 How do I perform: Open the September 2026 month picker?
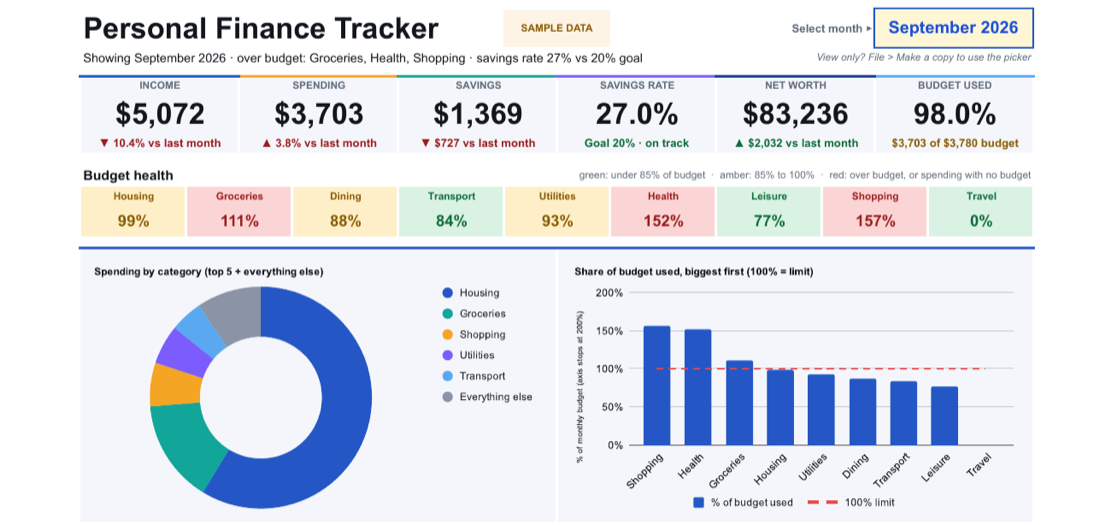click(x=953, y=28)
